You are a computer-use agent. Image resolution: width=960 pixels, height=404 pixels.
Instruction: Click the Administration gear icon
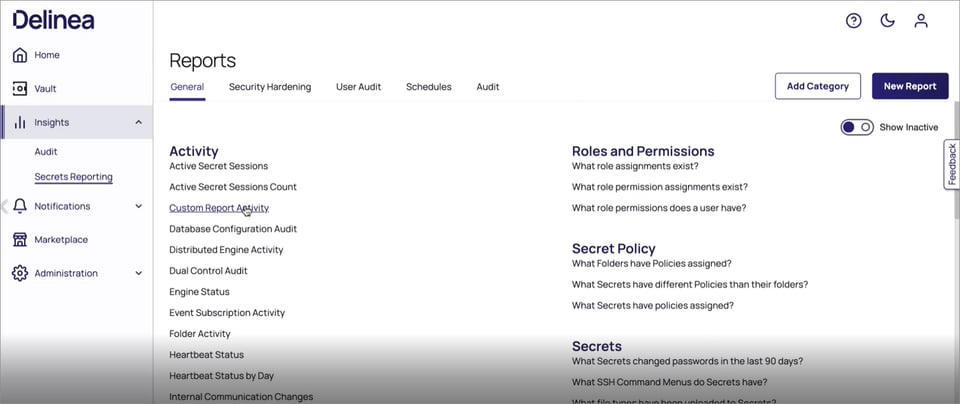click(20, 273)
